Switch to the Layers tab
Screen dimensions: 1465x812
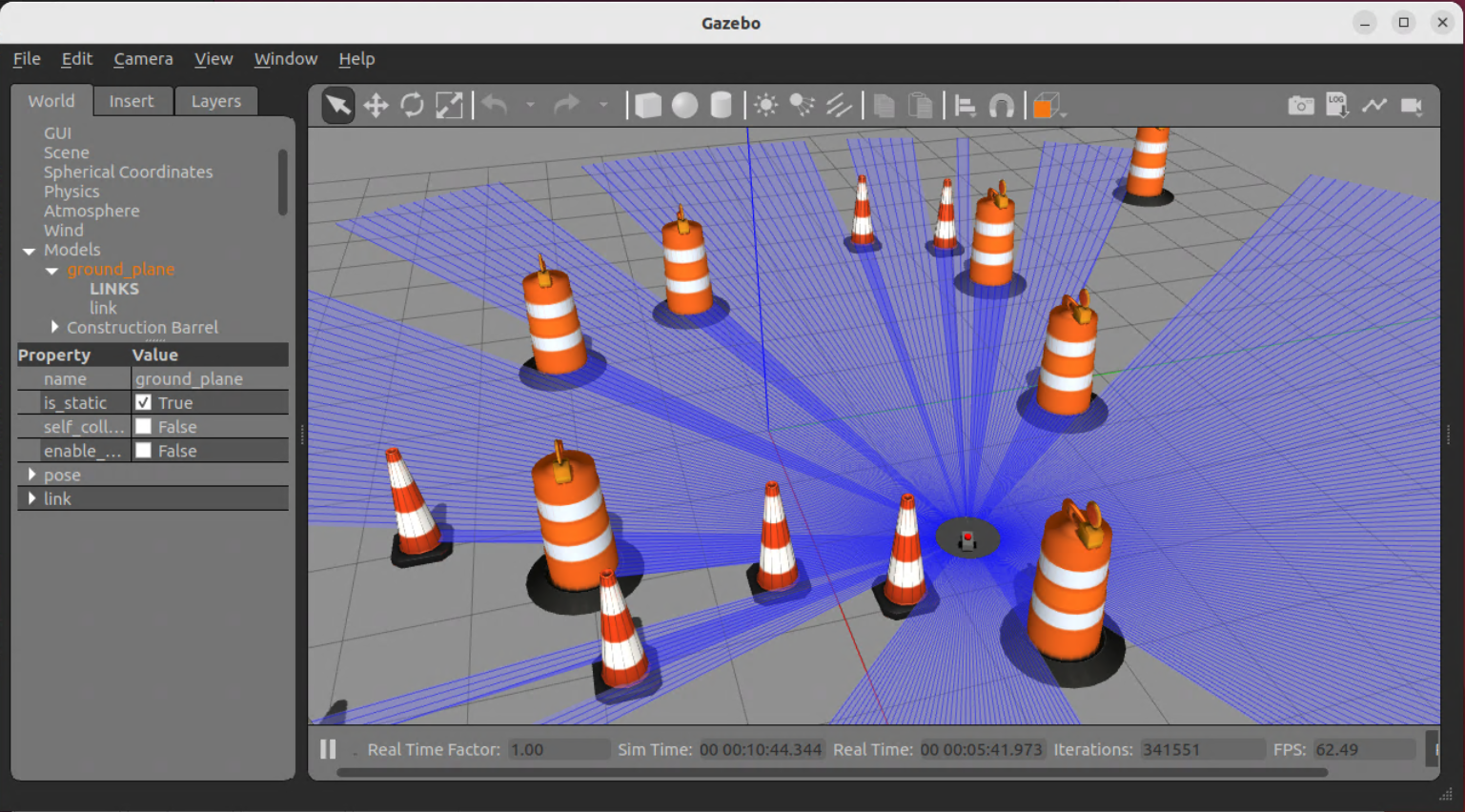tap(216, 101)
